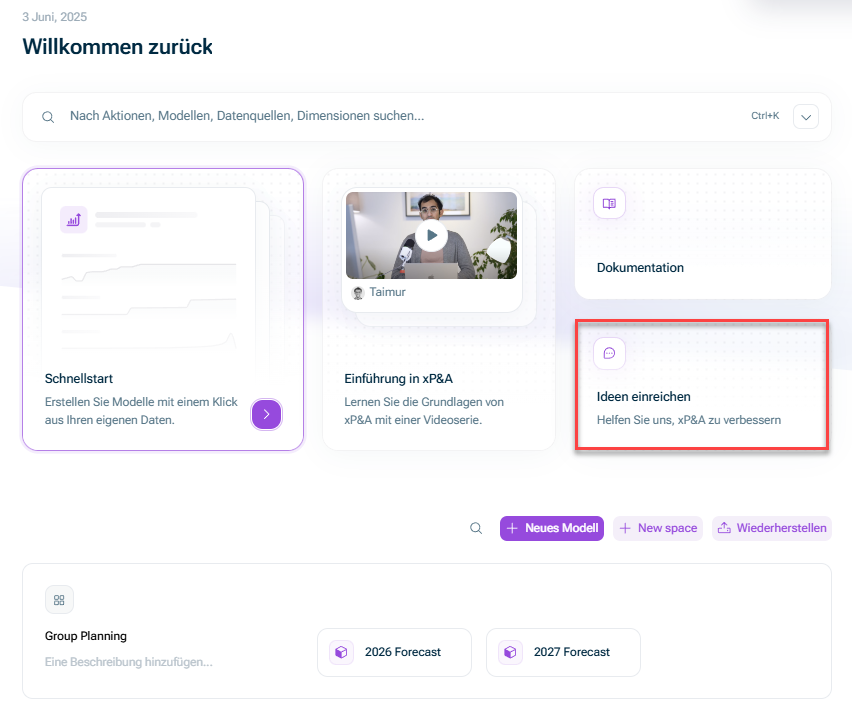Open the Einführung in xP&A title
The width and height of the screenshot is (852, 712).
(398, 378)
